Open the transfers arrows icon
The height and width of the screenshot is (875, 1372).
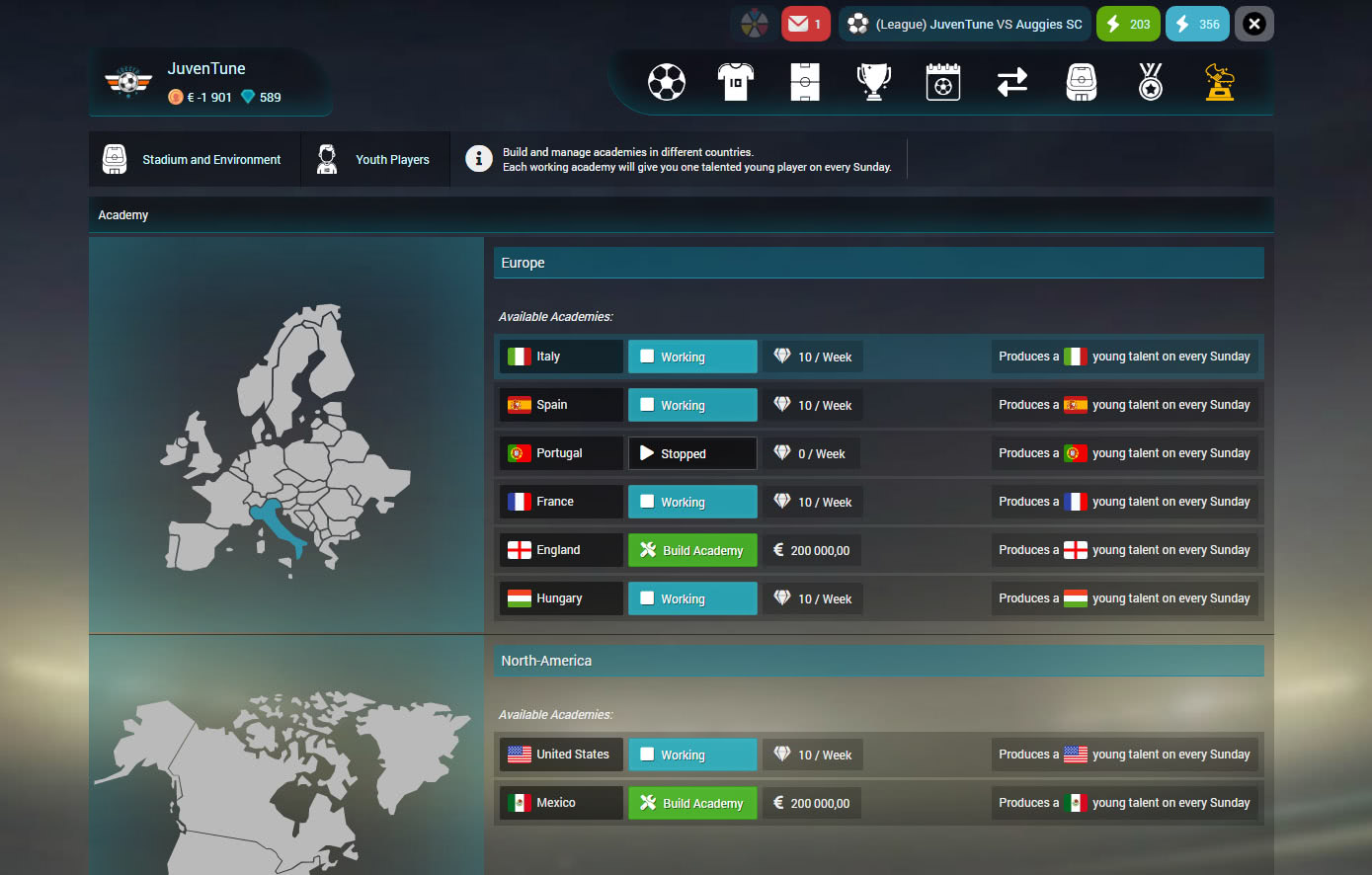click(1012, 83)
